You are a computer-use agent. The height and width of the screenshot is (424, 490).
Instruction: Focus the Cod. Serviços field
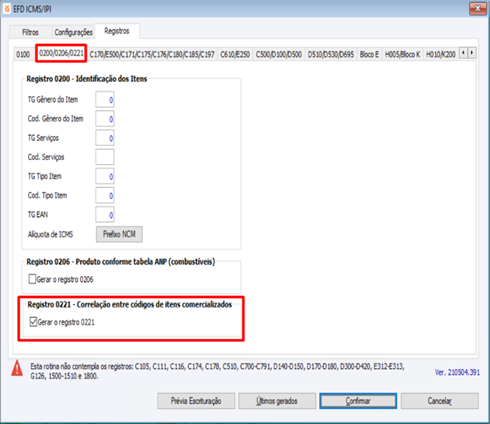(x=105, y=157)
